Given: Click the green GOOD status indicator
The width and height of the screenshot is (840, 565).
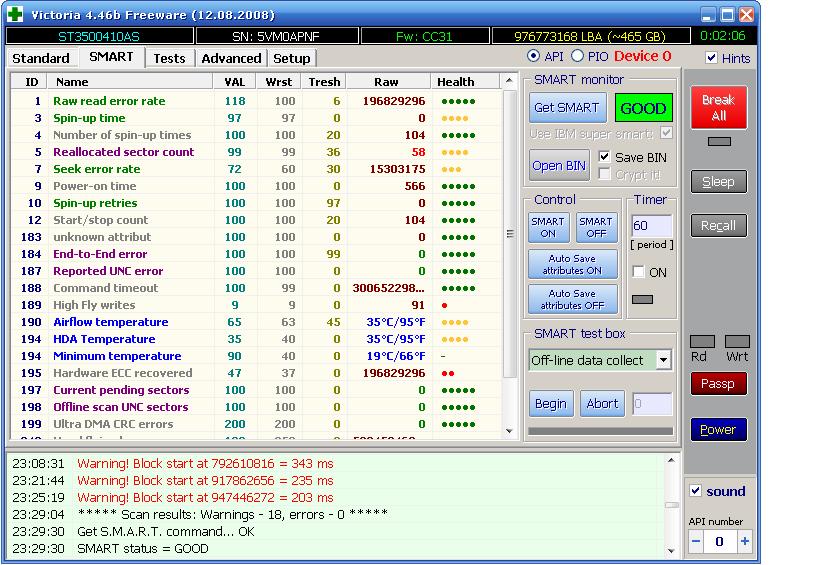Looking at the screenshot, I should tap(643, 108).
